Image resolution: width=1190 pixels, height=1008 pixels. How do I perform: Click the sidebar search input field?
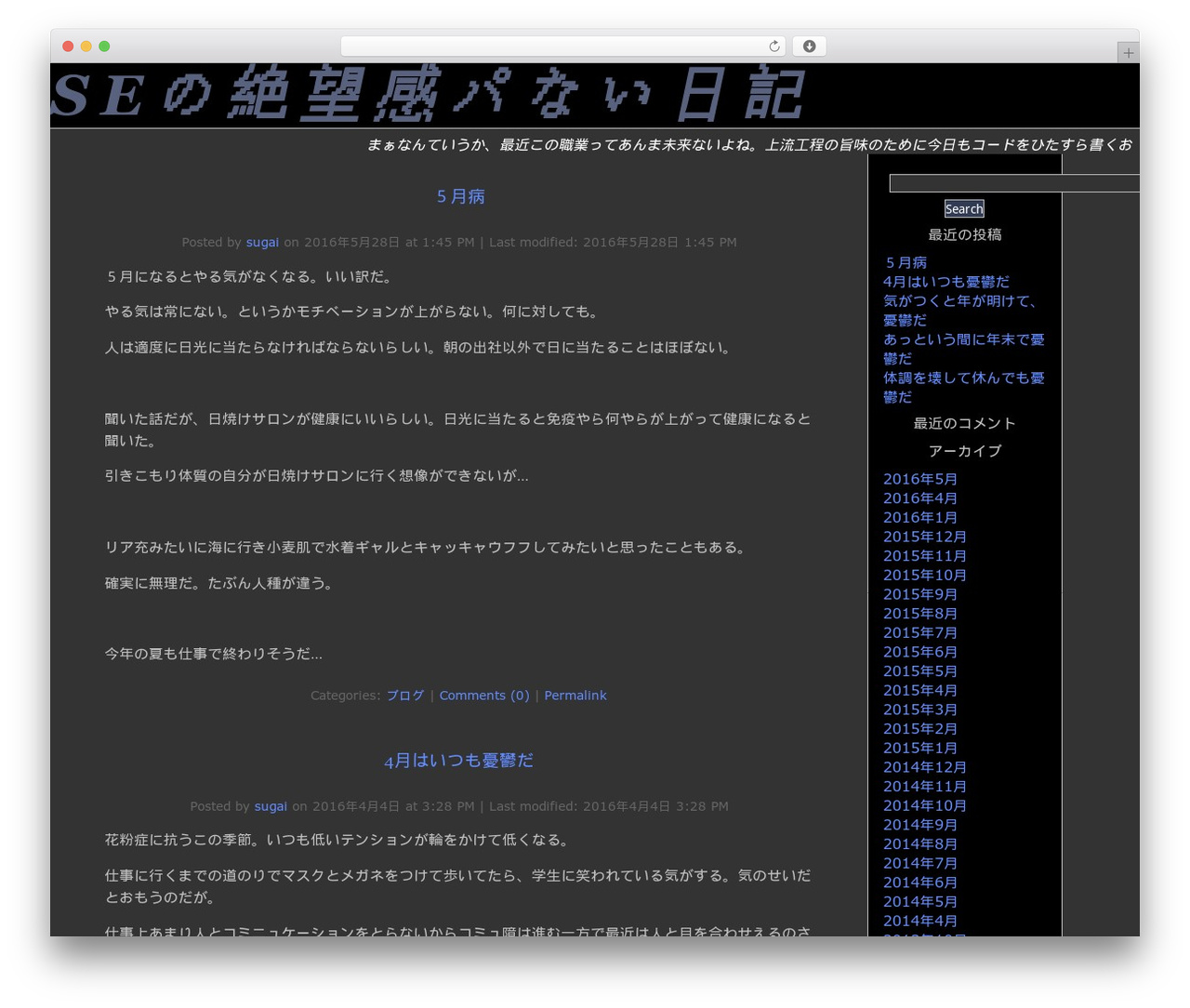pyautogui.click(x=1014, y=183)
